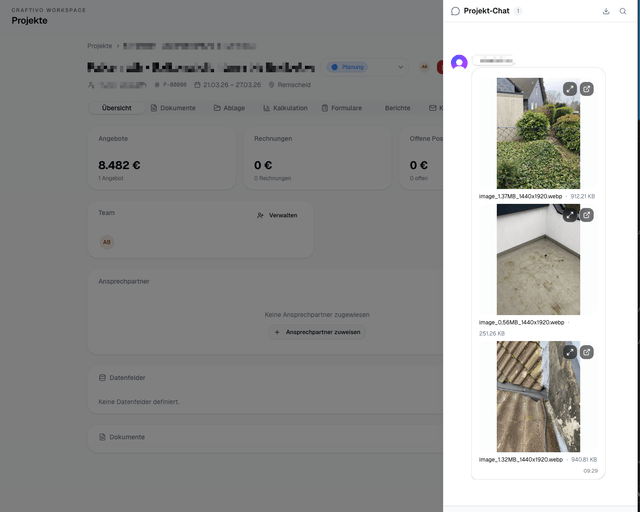Open hedge garden photo in new tab
Viewport: 640px width, 512px height.
click(x=587, y=89)
